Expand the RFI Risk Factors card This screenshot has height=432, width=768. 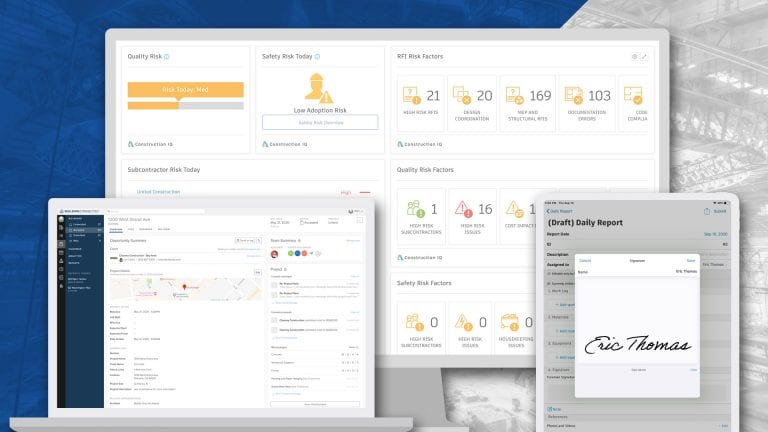[644, 56]
